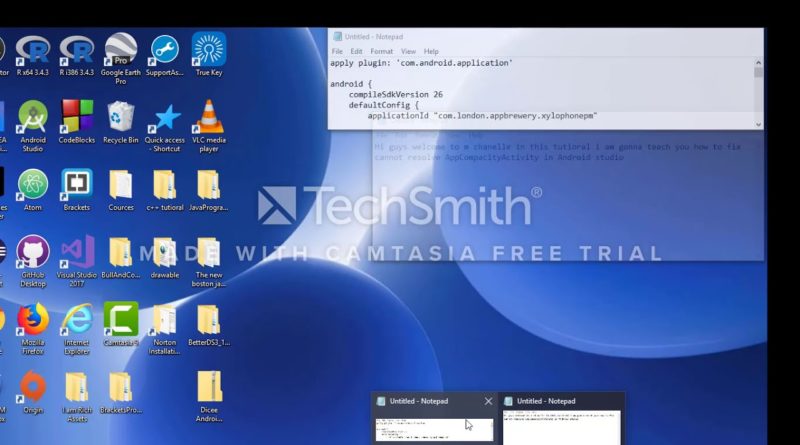Viewport: 800px width, 445px height.
Task: Open The new boston ja... folder
Action: pyautogui.click(x=209, y=262)
